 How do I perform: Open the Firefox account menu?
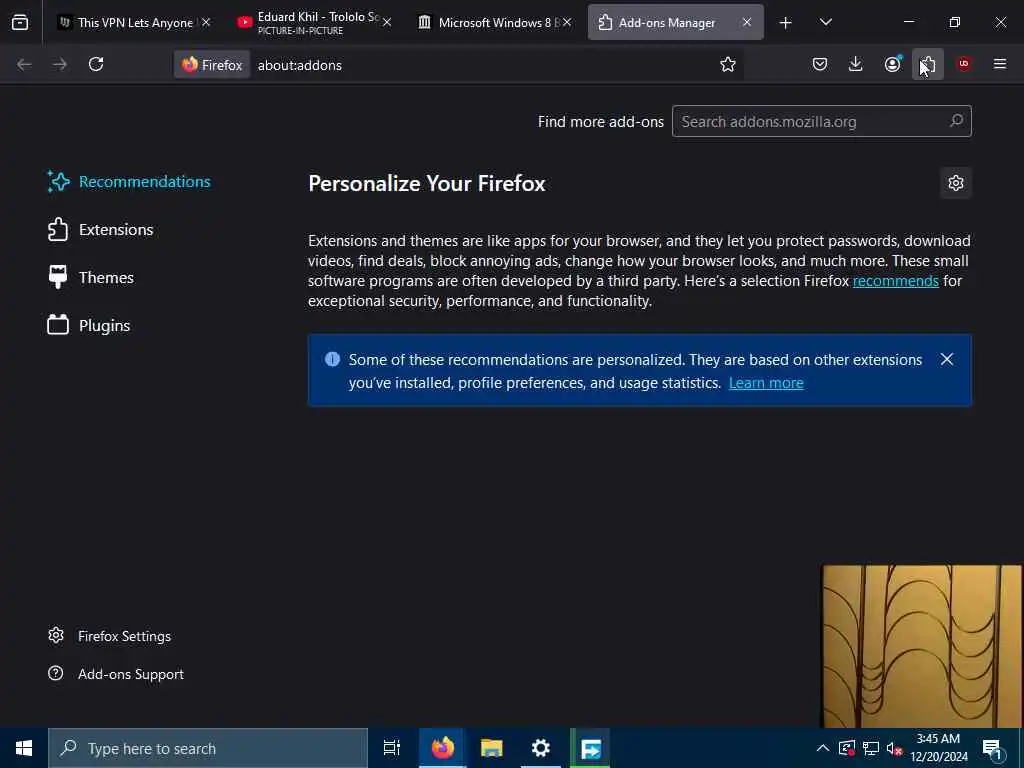point(892,64)
